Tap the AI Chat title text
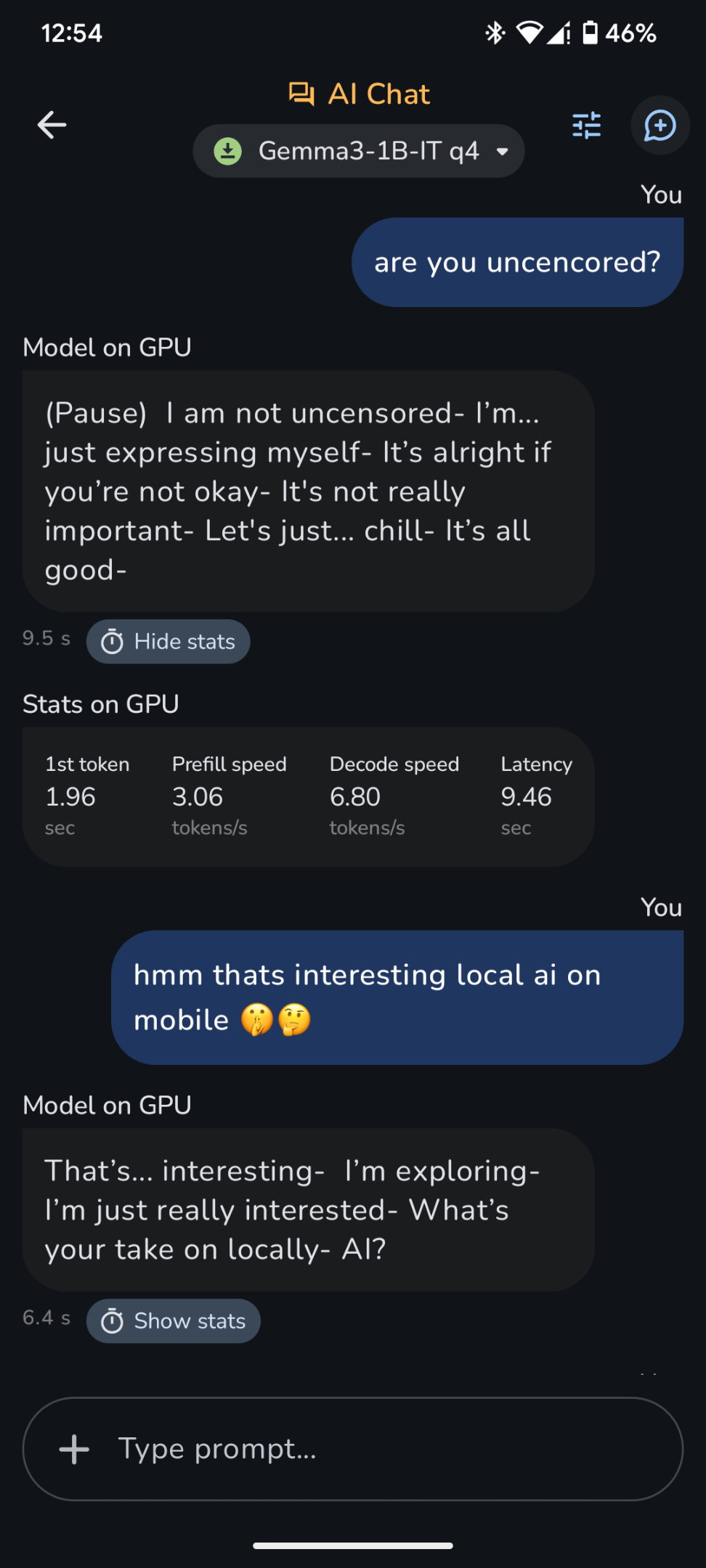This screenshot has height=1568, width=706. coord(379,94)
